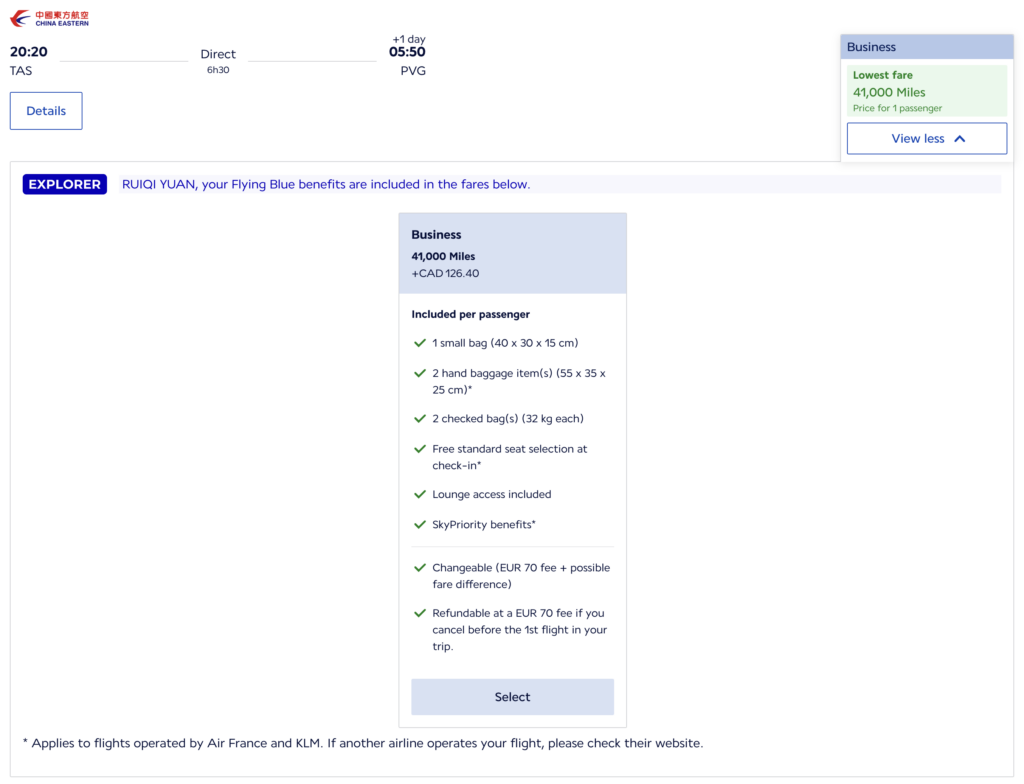Select the Business fare button

click(x=512, y=696)
